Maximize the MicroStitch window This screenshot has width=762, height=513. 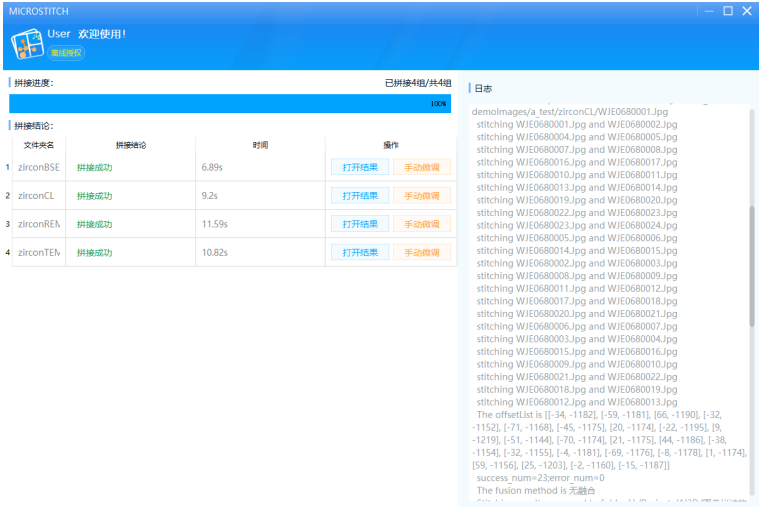click(x=728, y=11)
